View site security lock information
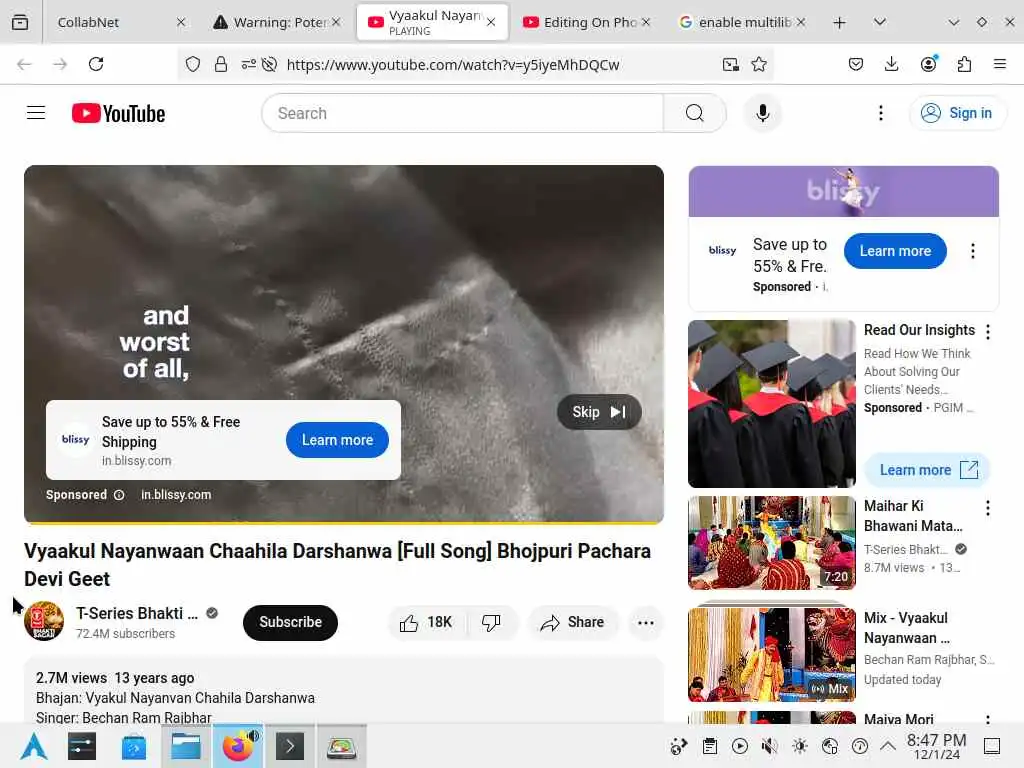Screen dimensions: 1024x768 coord(221,64)
